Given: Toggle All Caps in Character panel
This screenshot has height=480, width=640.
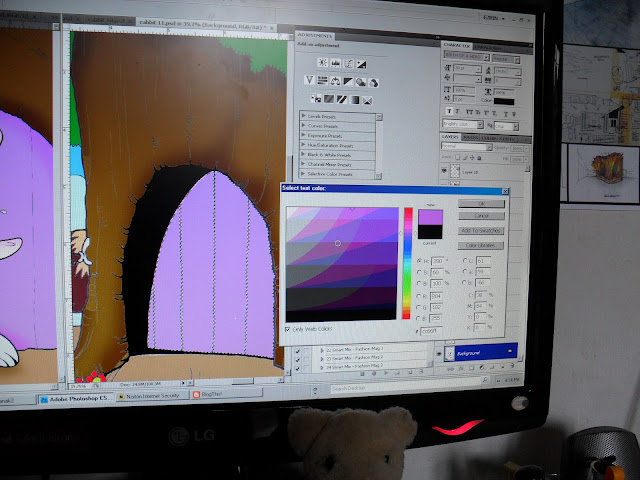Looking at the screenshot, I should pyautogui.click(x=469, y=112).
